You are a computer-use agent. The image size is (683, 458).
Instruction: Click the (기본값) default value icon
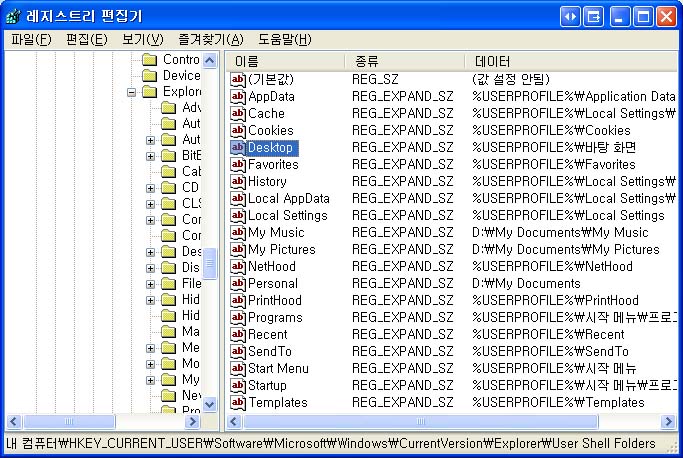[x=237, y=79]
